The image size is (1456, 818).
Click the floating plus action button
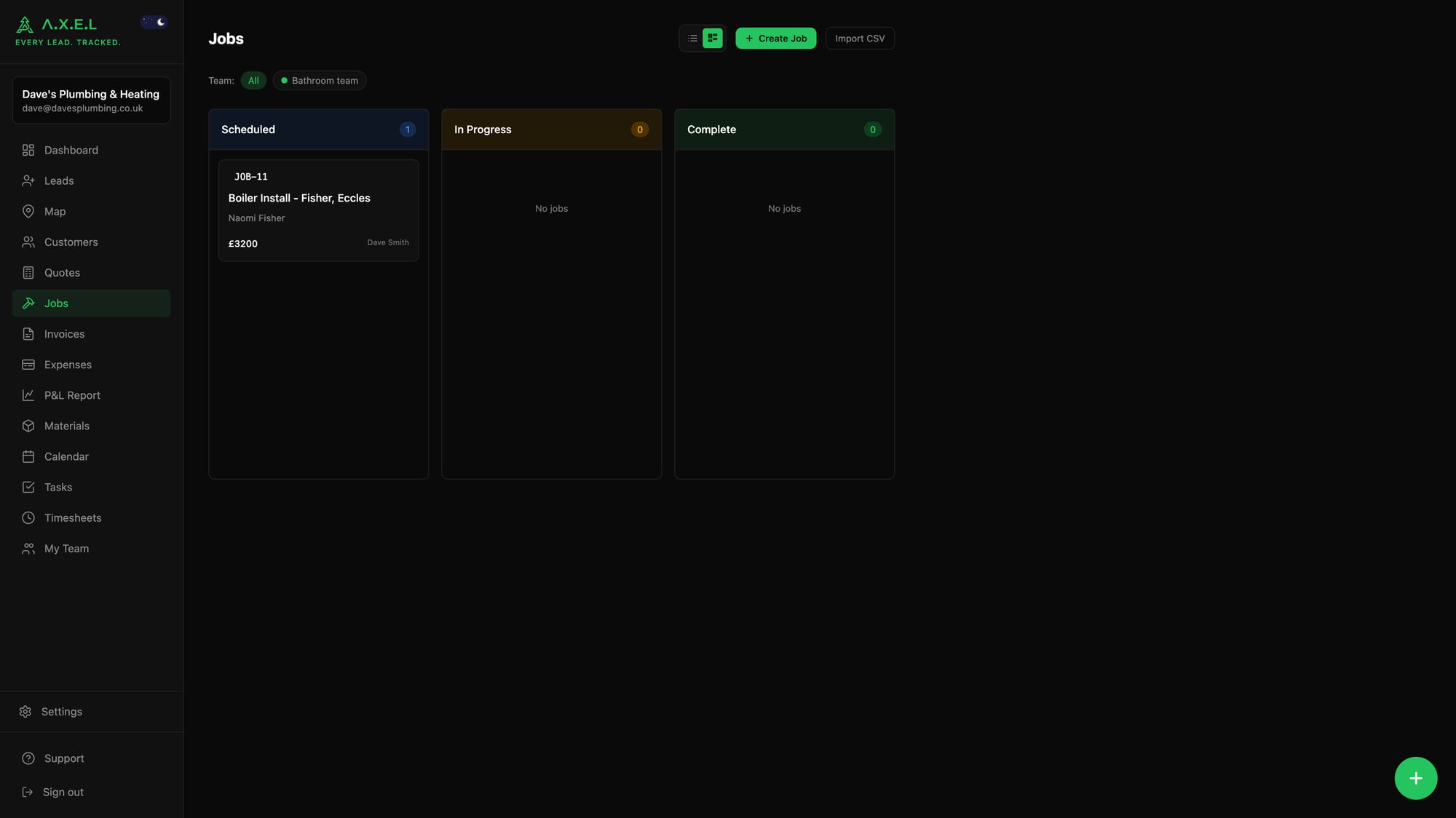(1415, 777)
